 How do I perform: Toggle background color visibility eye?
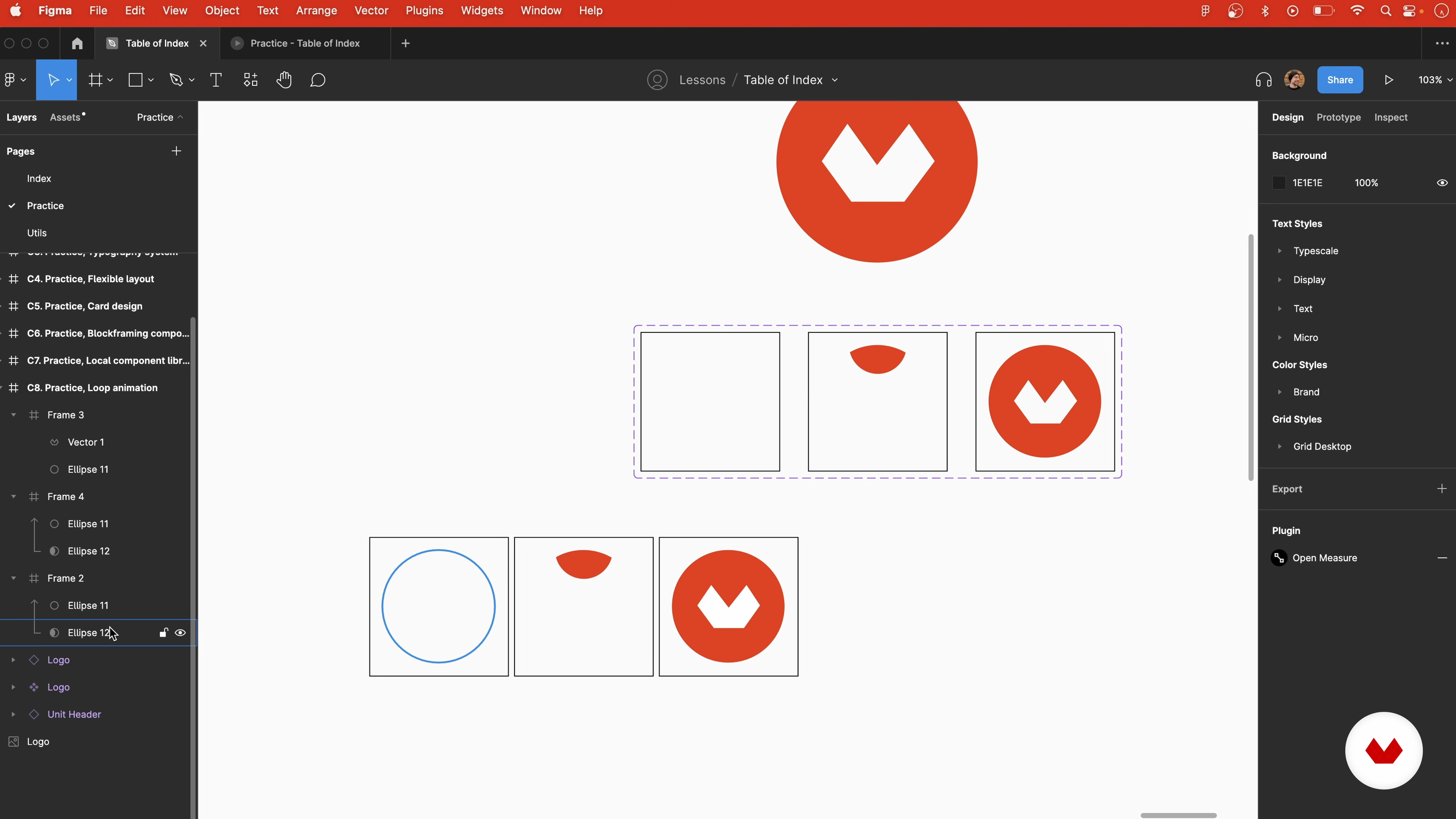[1442, 182]
